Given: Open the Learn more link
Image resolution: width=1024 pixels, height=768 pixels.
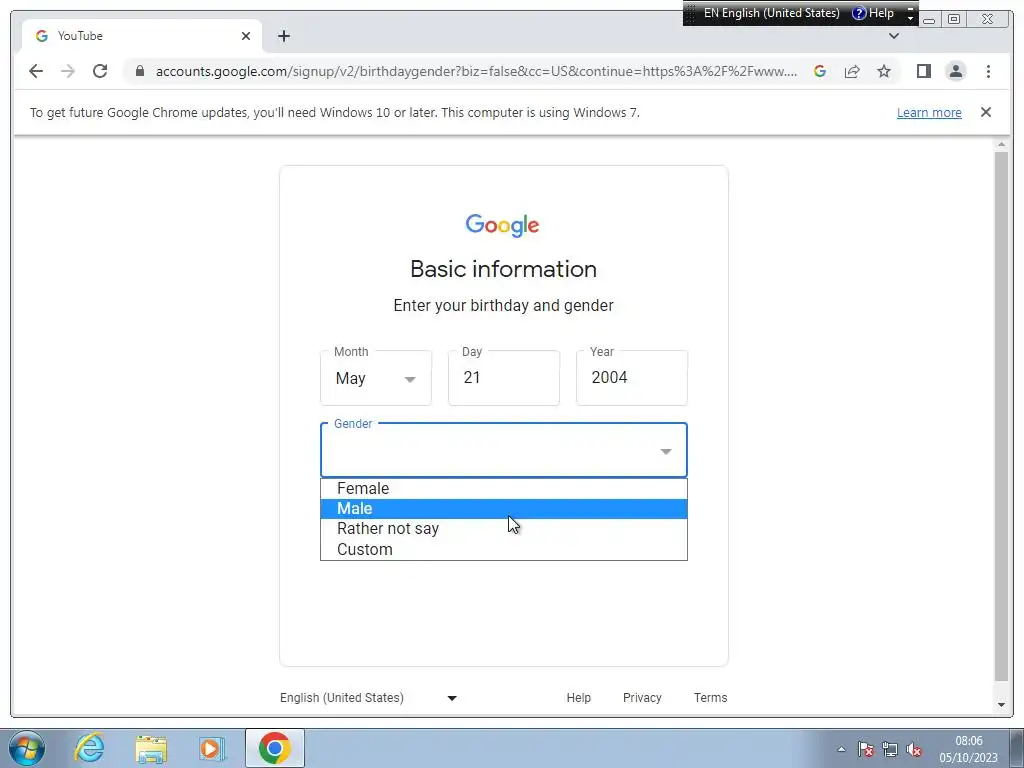Looking at the screenshot, I should (x=929, y=112).
